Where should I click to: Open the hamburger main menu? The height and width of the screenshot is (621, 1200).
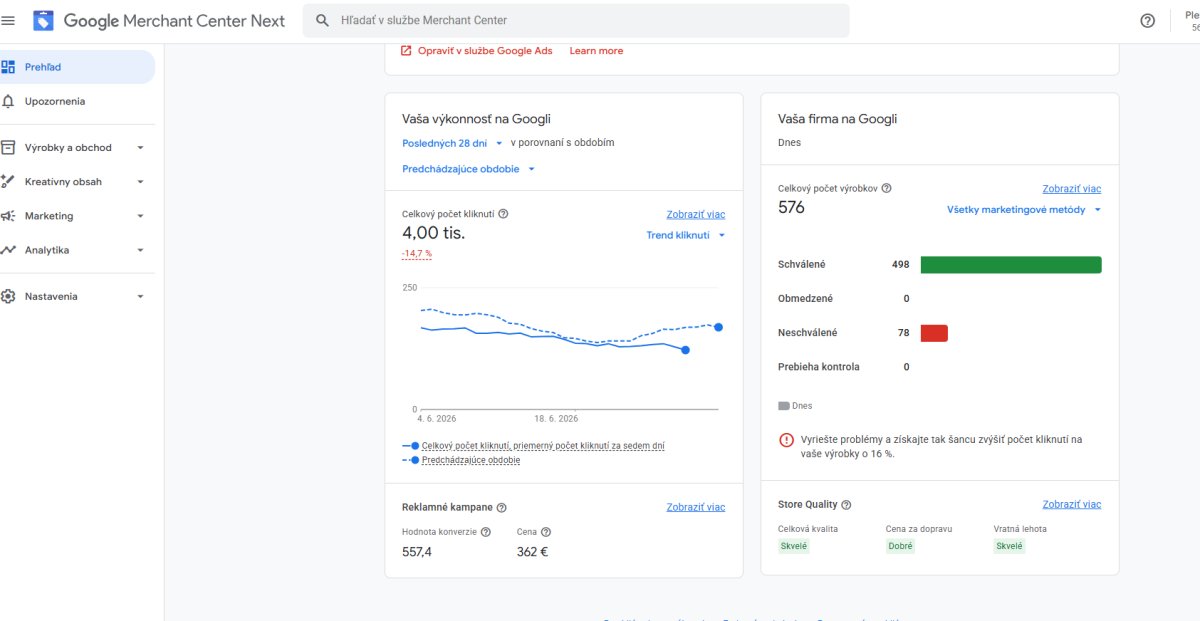[x=8, y=20]
